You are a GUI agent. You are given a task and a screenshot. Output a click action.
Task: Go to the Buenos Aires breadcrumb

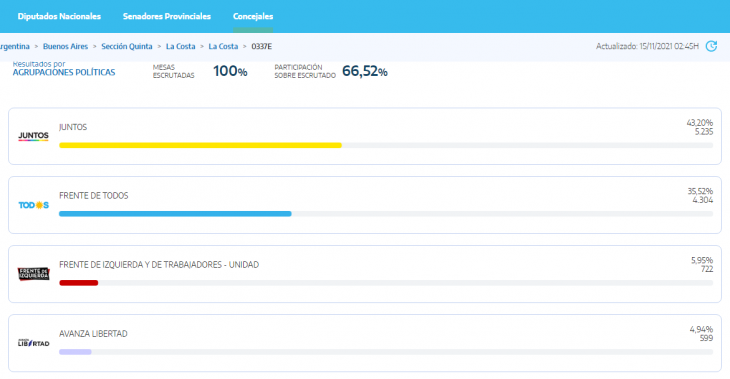click(x=65, y=47)
